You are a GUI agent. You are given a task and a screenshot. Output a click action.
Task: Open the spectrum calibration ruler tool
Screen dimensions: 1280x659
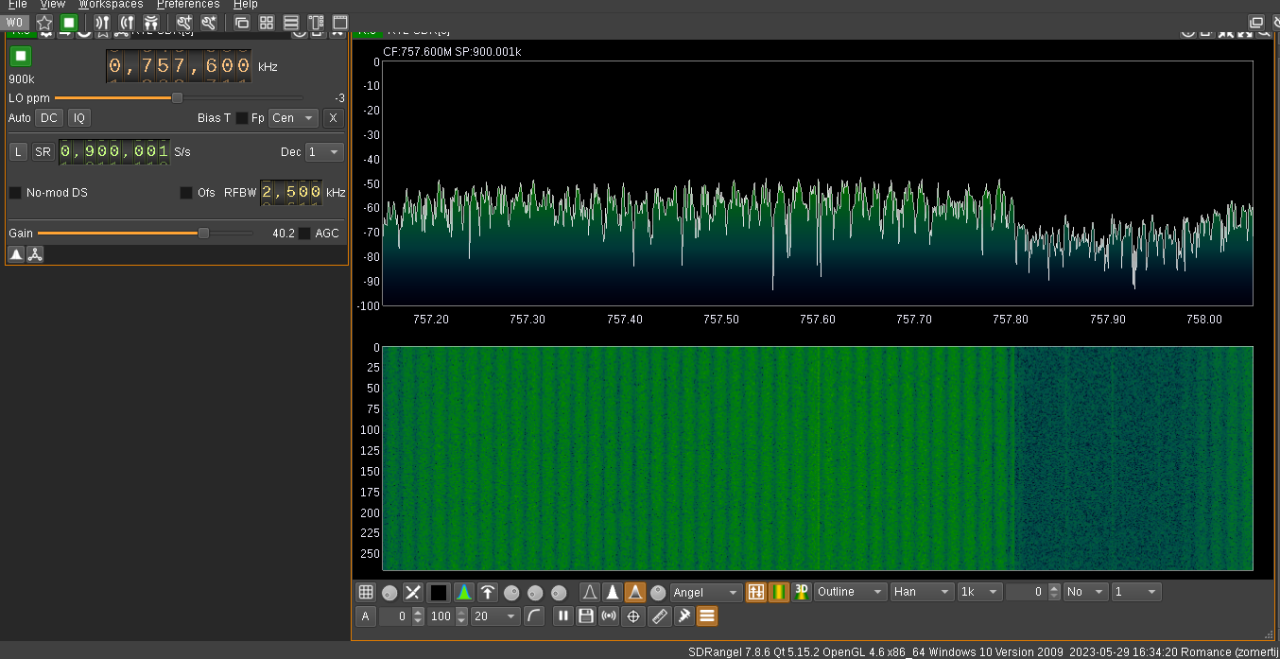click(660, 616)
